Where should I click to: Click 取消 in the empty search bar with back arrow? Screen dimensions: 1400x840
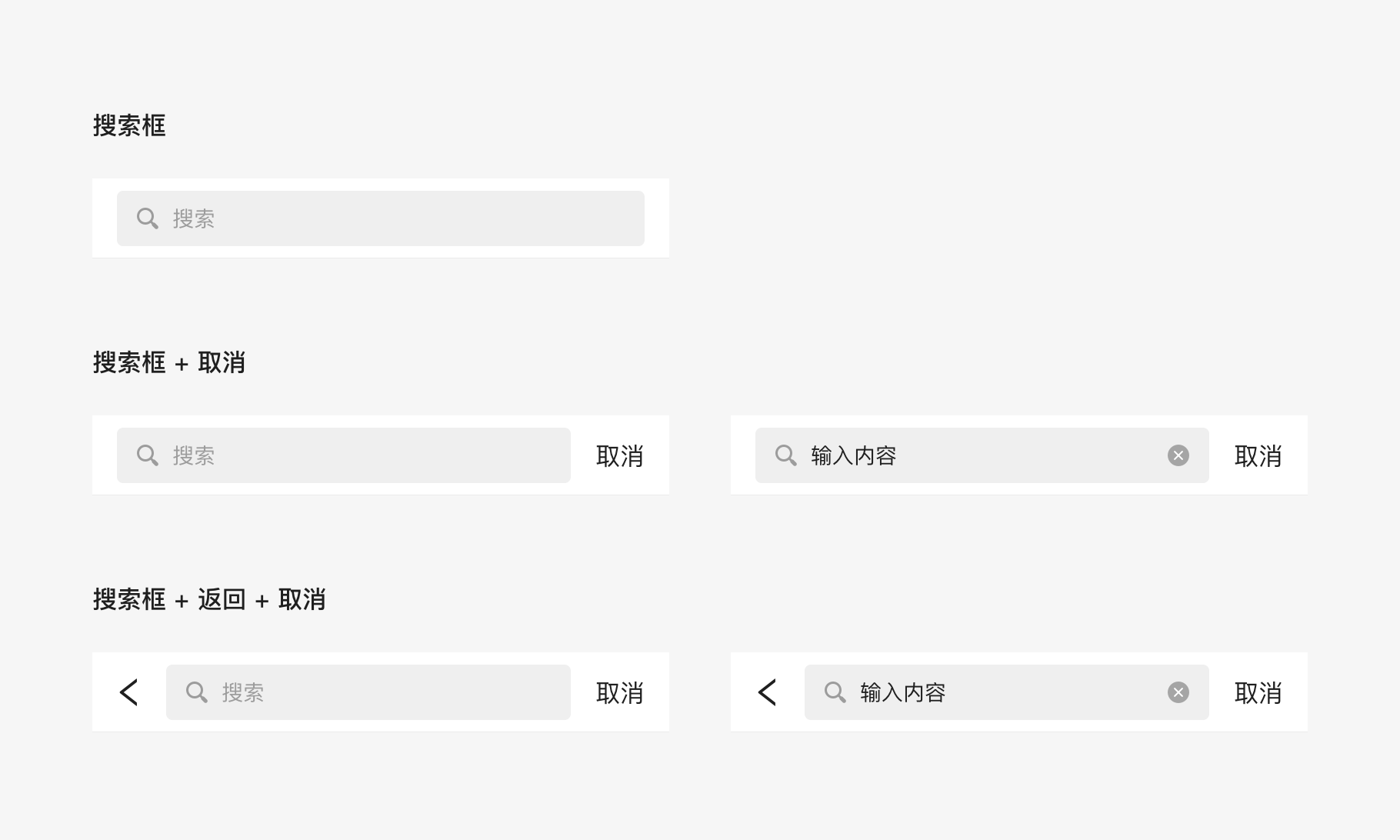pyautogui.click(x=620, y=693)
